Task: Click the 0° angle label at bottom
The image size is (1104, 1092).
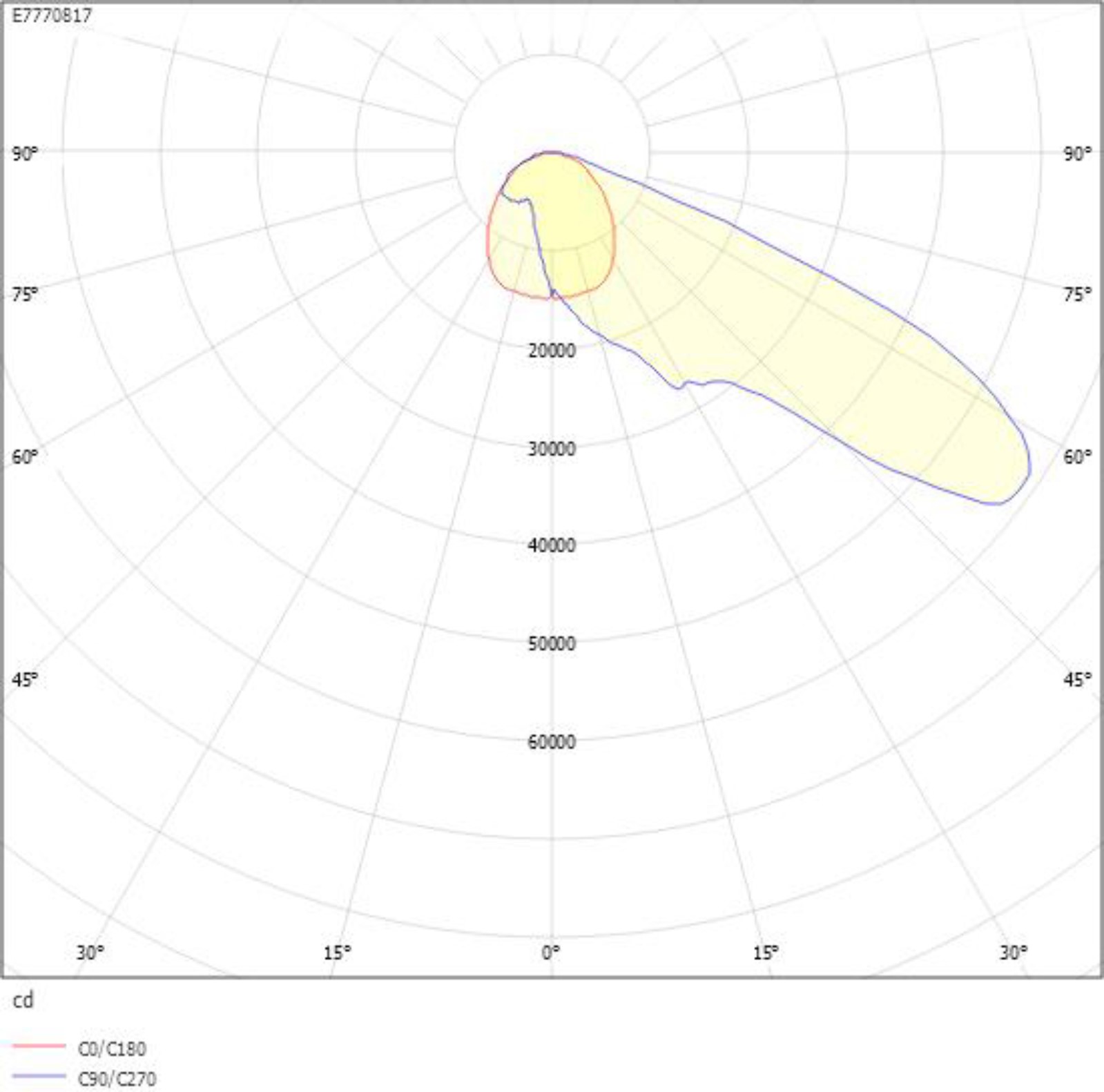Action: click(x=550, y=953)
